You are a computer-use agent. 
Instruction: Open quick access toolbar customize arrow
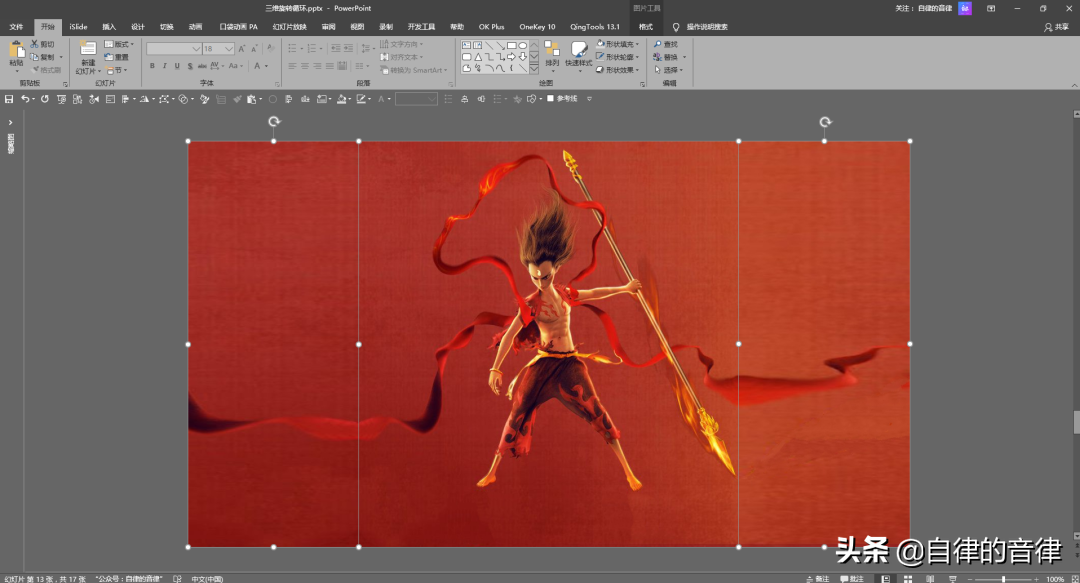tap(589, 99)
